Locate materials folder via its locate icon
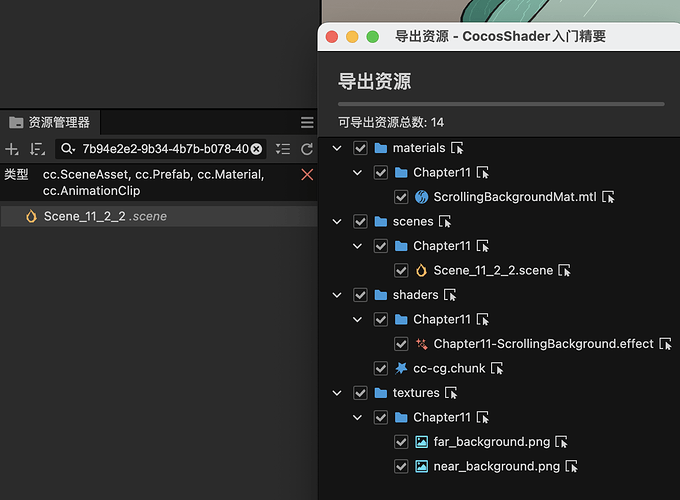This screenshot has width=680, height=500. coord(457,148)
